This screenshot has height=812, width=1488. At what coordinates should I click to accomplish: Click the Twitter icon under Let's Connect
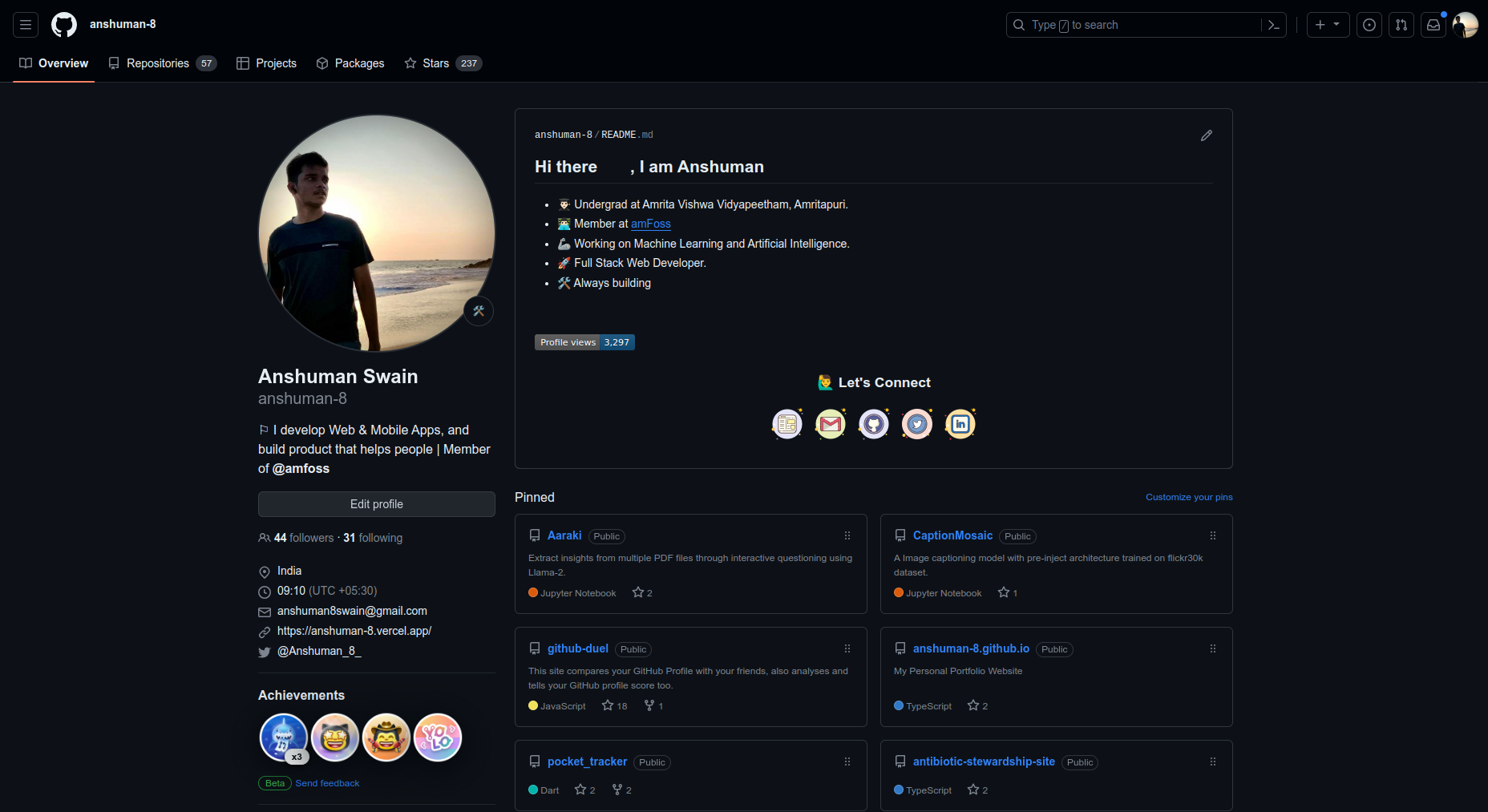[917, 424]
